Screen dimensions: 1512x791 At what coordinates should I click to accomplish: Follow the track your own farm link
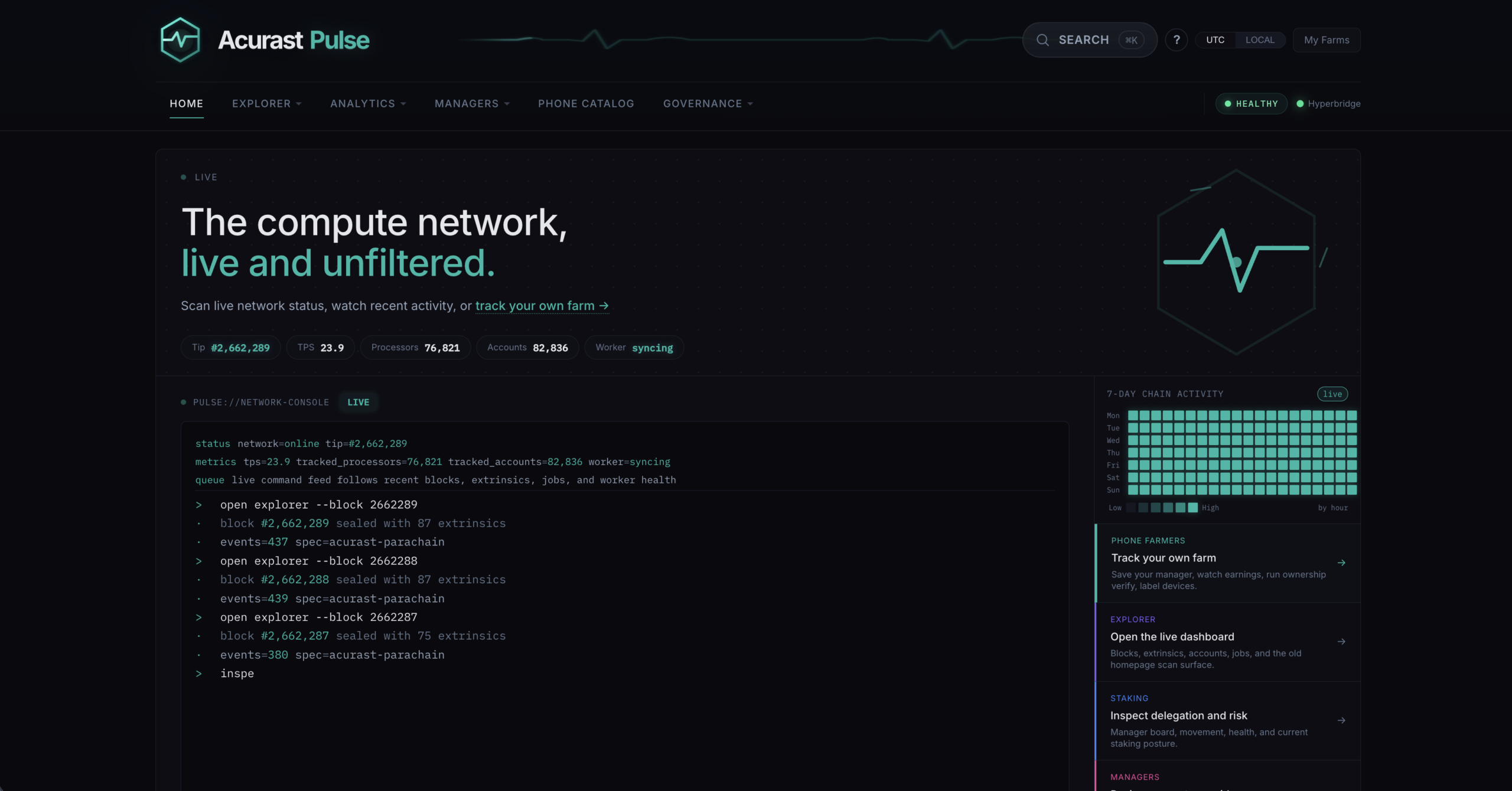[x=542, y=306]
